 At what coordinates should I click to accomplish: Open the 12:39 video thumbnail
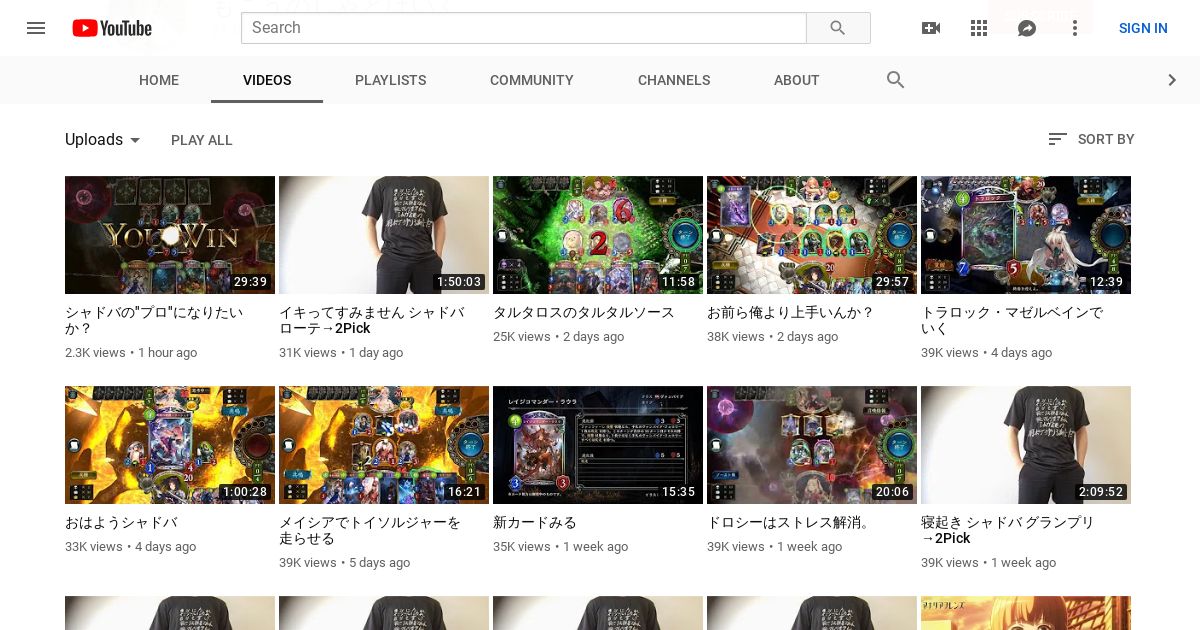point(1026,235)
